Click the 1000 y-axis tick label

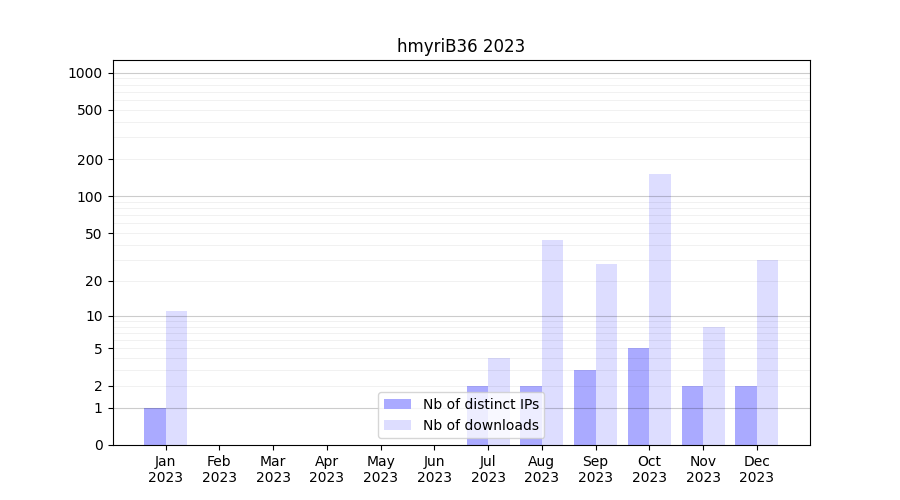[x=85, y=73]
